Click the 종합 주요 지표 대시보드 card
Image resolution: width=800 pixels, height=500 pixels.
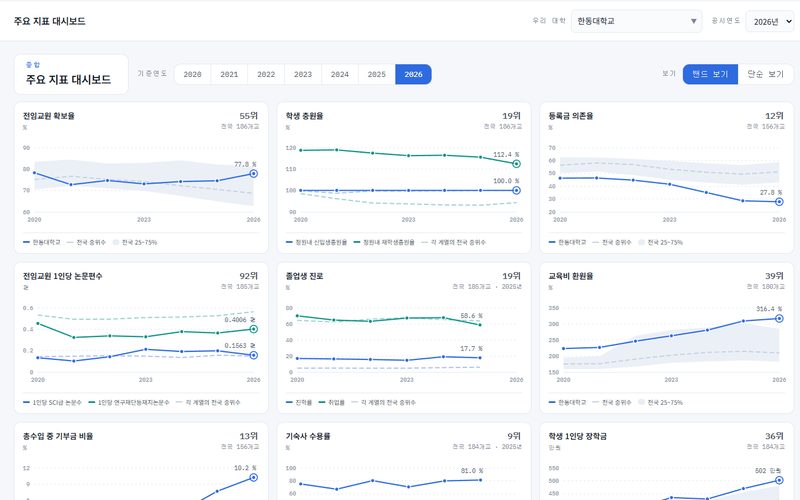click(71, 74)
